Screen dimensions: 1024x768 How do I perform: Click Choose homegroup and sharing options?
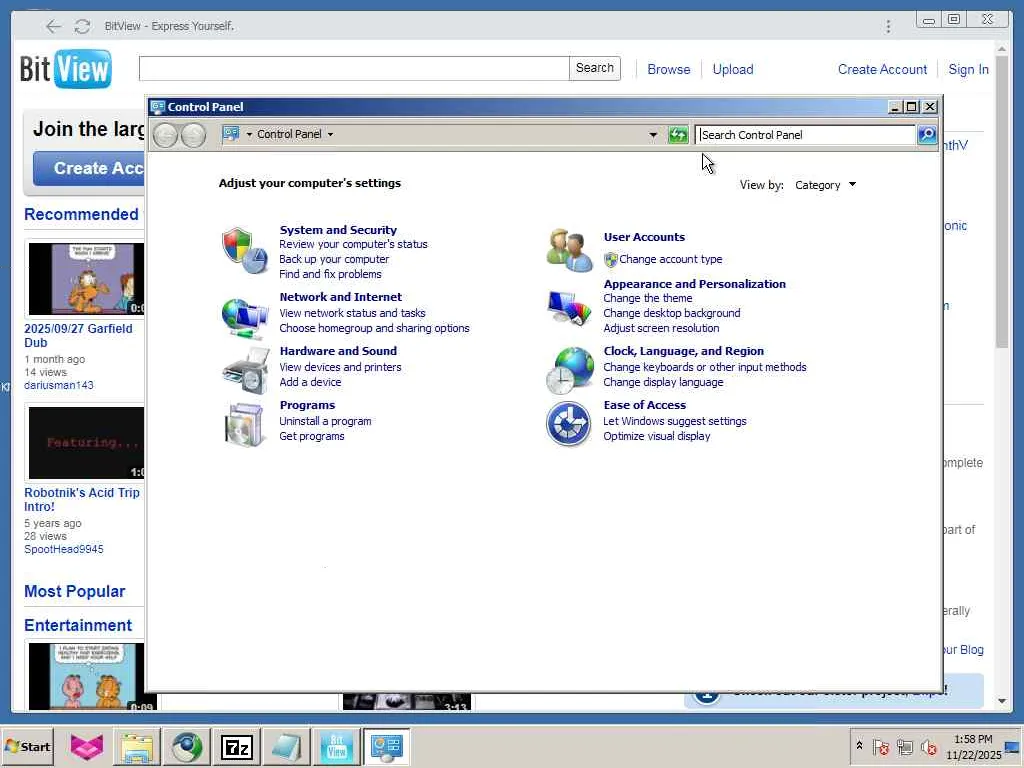point(374,328)
